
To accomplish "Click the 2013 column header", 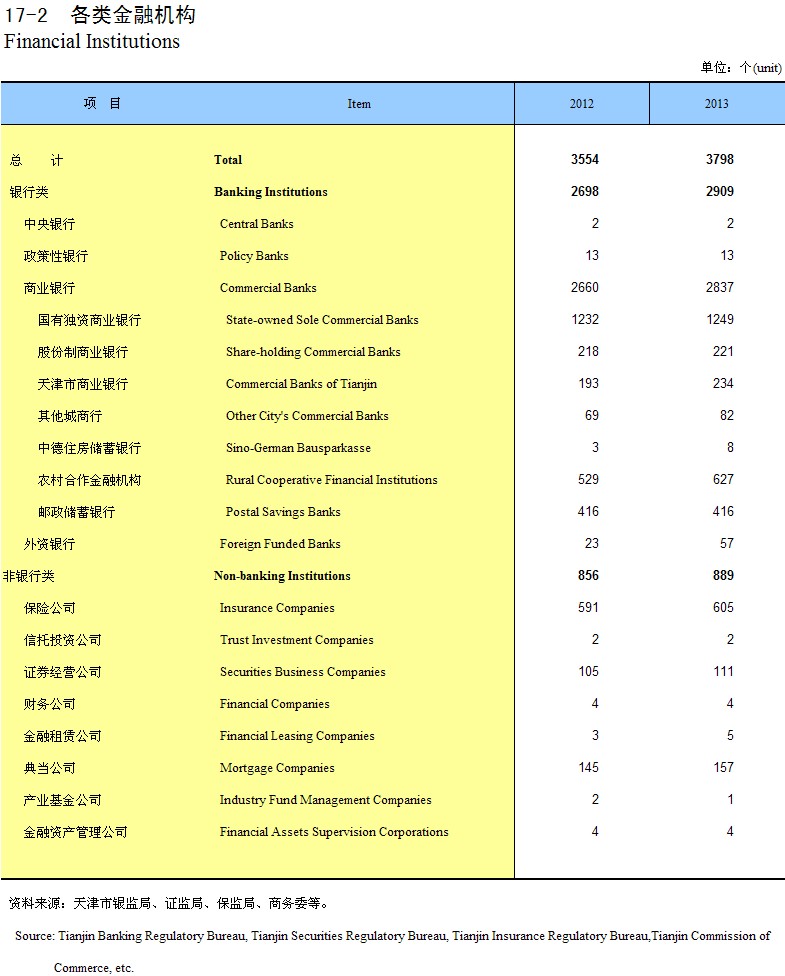I will 716,104.
